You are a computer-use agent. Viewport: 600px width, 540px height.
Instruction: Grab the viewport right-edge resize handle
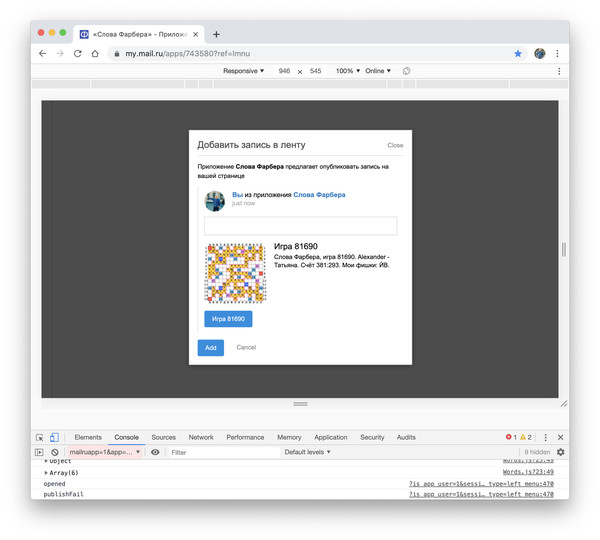[564, 249]
